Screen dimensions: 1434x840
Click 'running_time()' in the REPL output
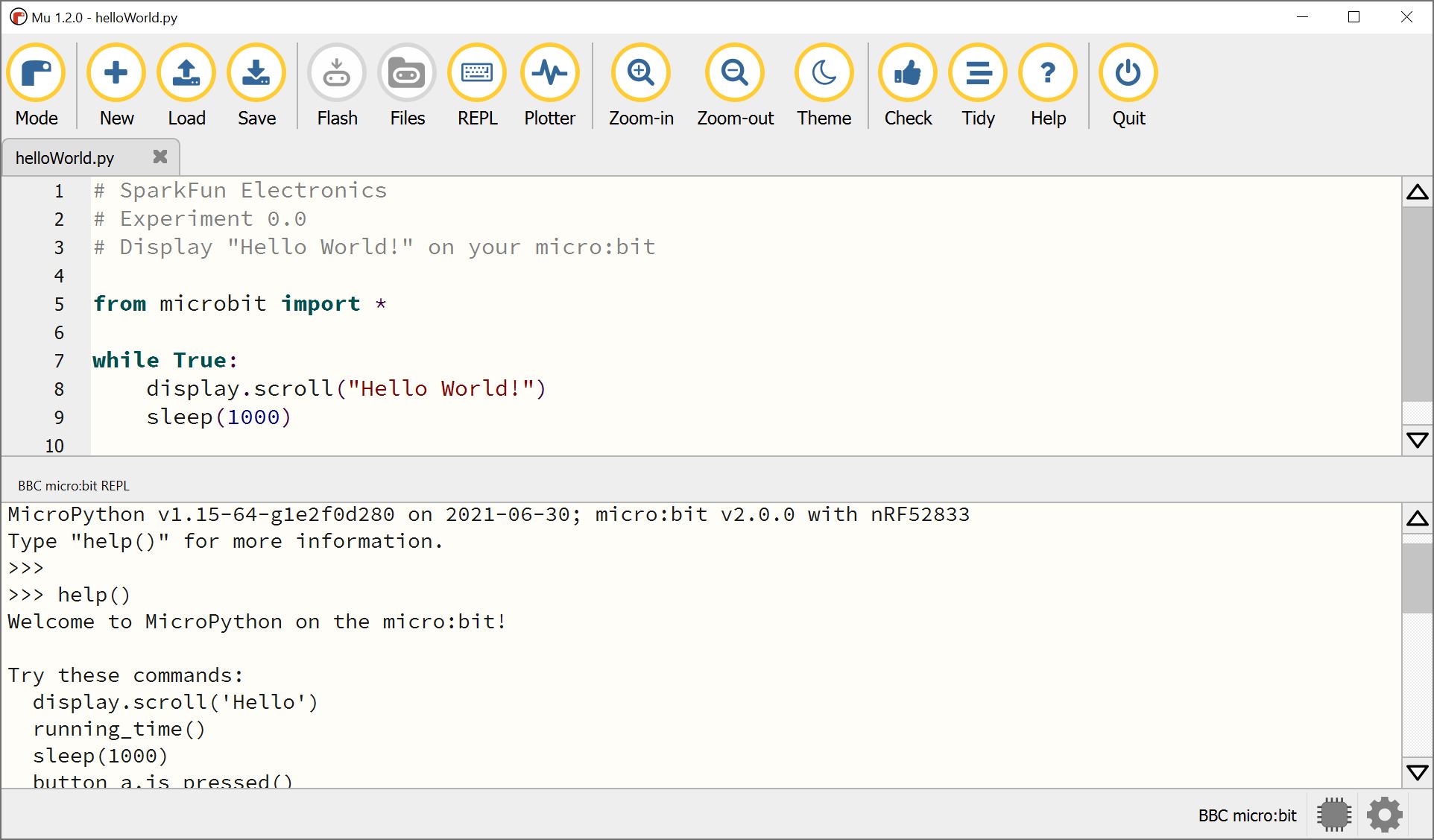(119, 729)
